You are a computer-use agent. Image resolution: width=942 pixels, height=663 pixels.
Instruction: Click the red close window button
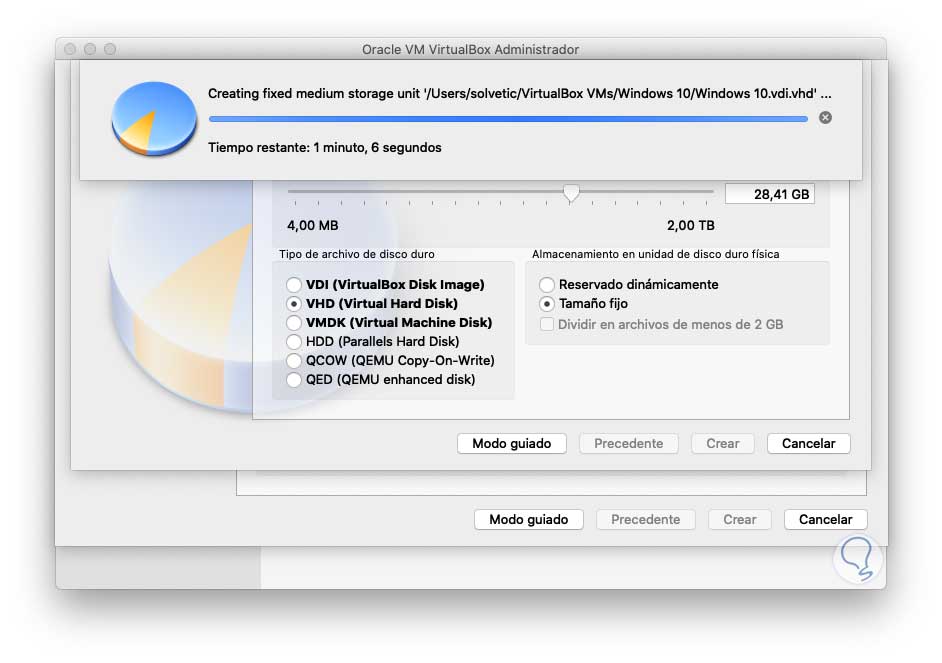tap(70, 49)
